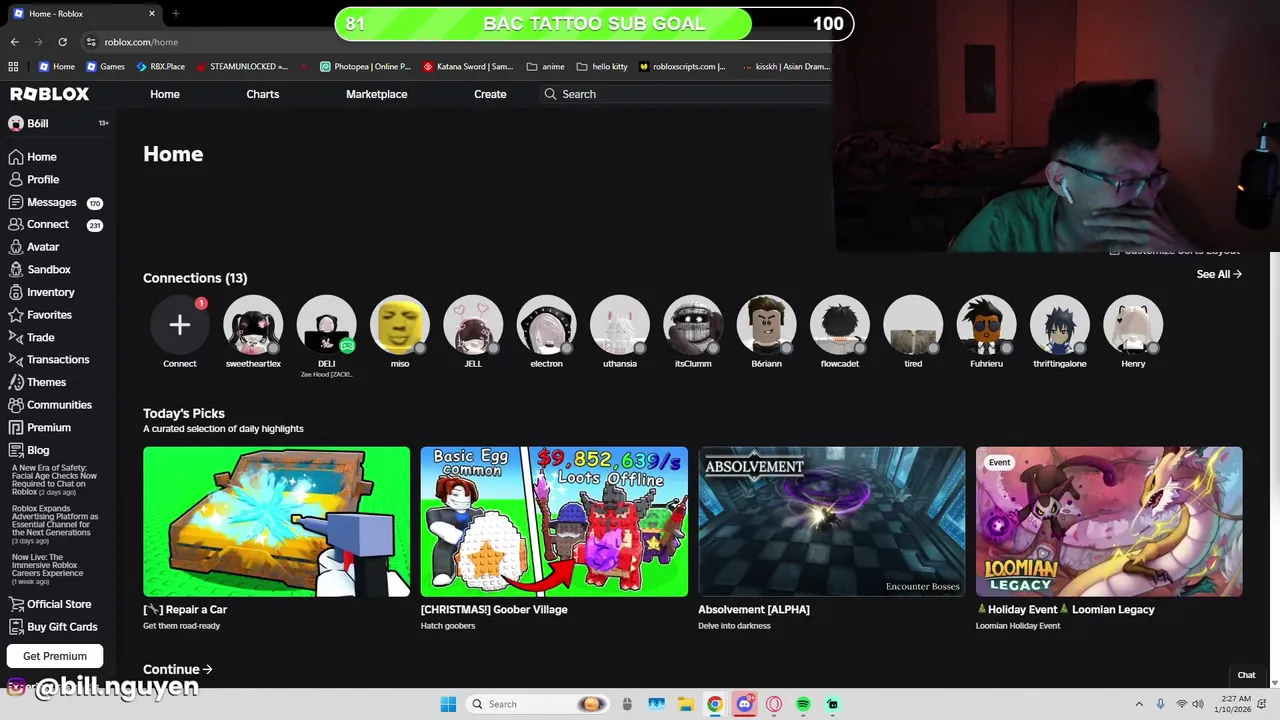Image resolution: width=1280 pixels, height=720 pixels.
Task: Open Themes in the sidebar
Action: [x=38, y=382]
